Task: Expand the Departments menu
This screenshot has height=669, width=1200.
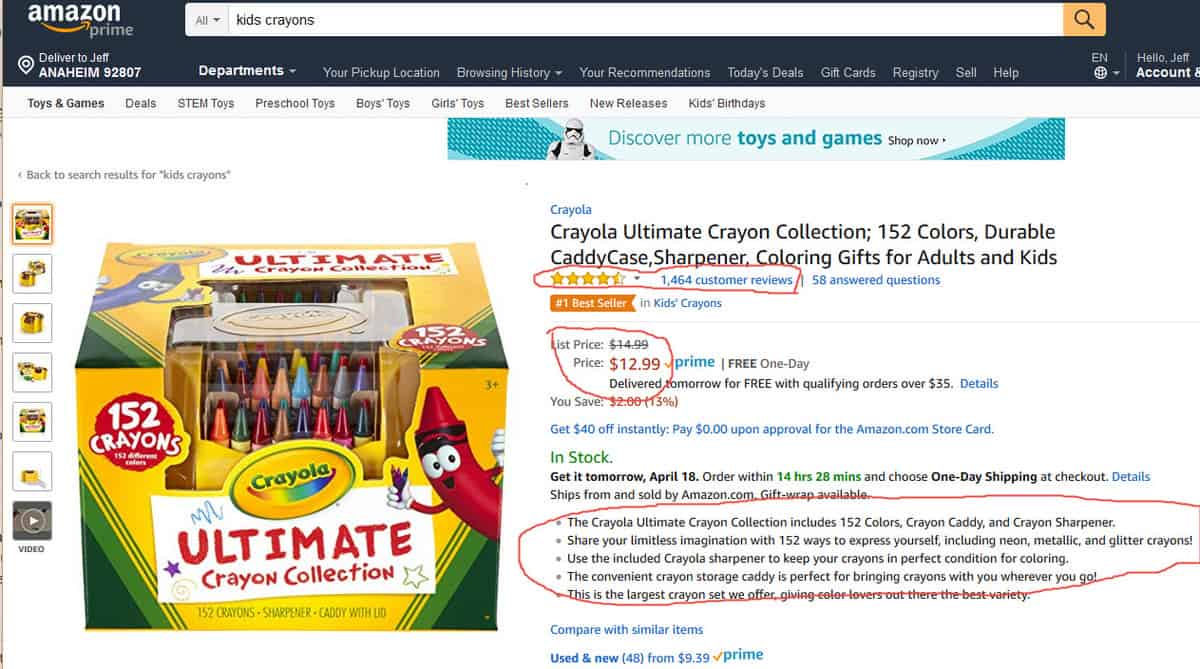Action: point(247,71)
